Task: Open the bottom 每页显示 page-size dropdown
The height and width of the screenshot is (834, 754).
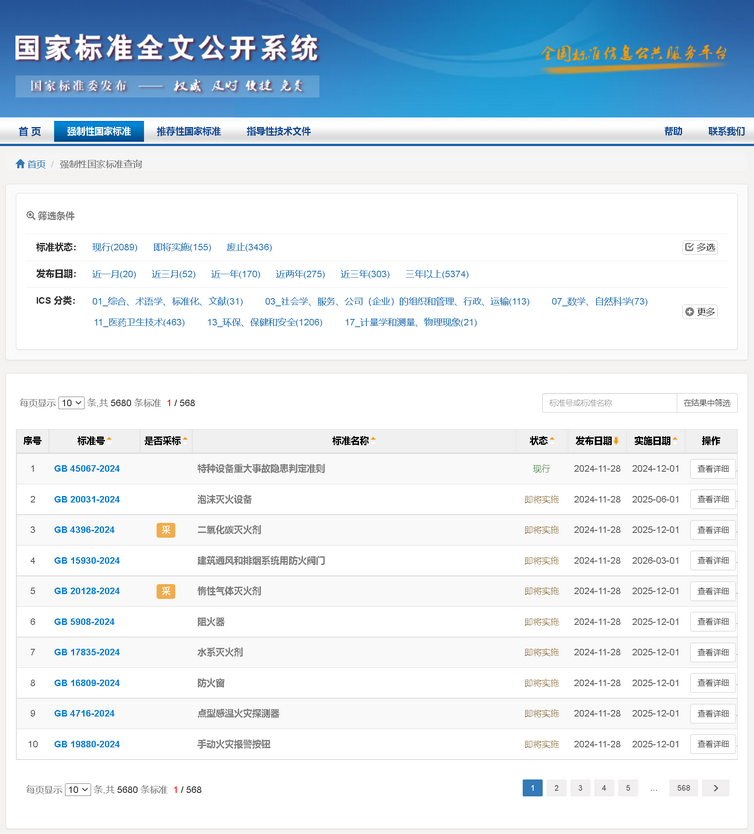Action: (78, 789)
